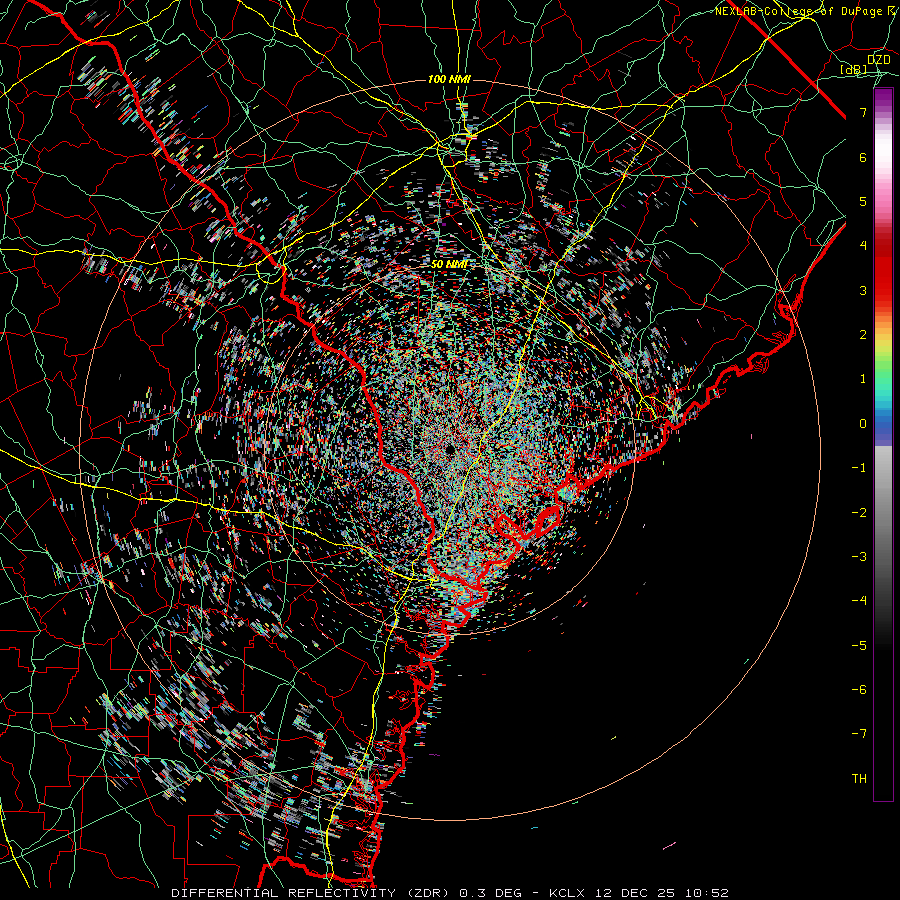Click the '5' value on the color scale
This screenshot has height=900, width=900.
[x=863, y=201]
